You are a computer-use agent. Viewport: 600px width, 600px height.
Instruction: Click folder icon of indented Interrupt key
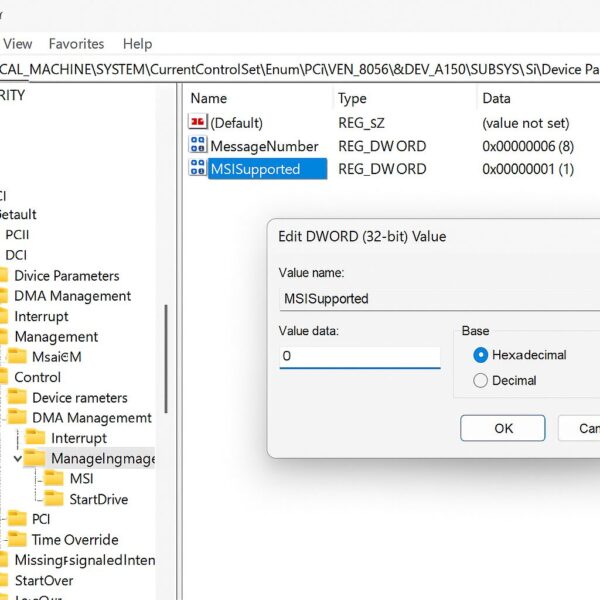click(x=35, y=437)
